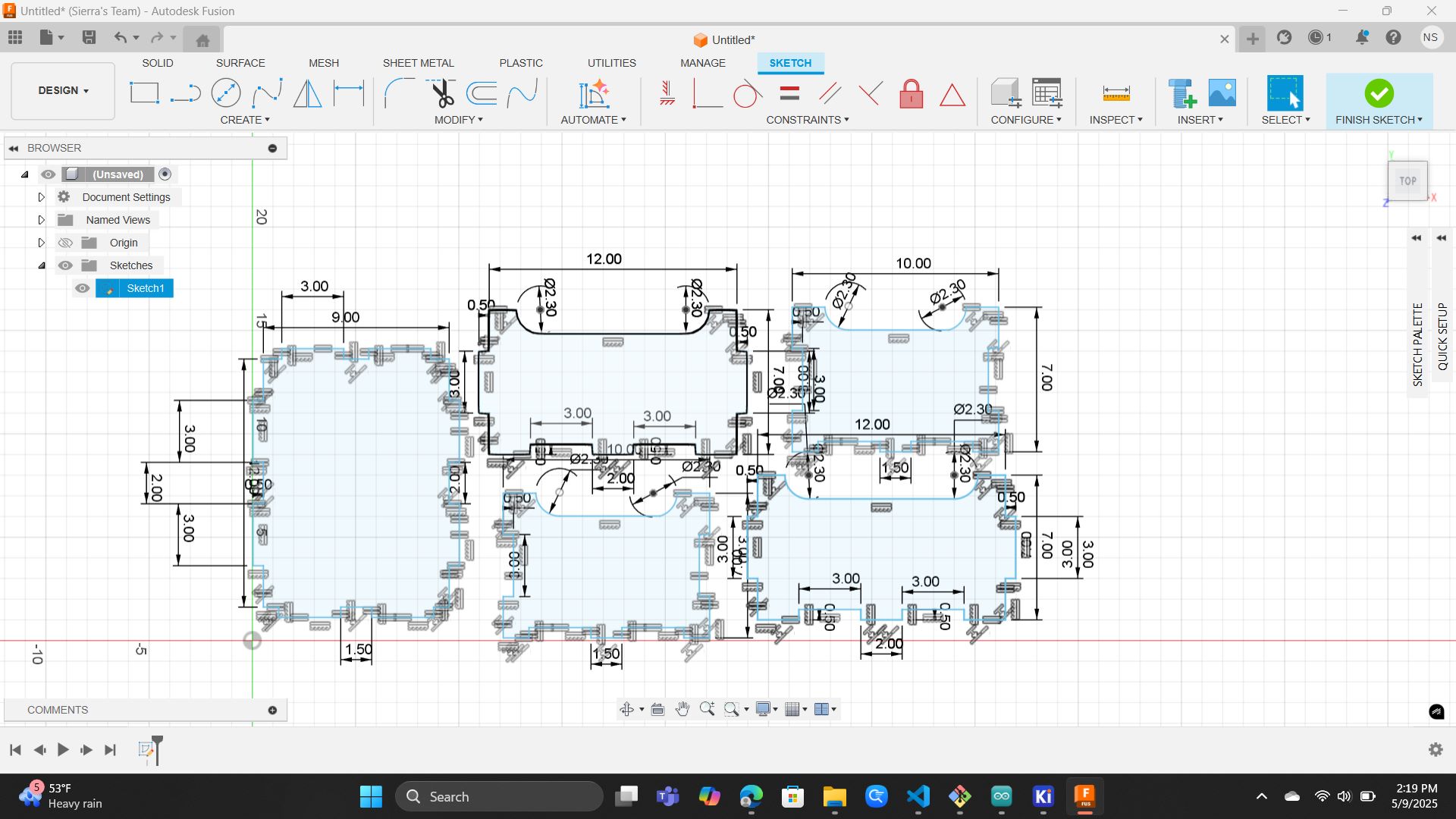Click the Look At navigation icon
The image size is (1456, 819).
click(x=657, y=709)
